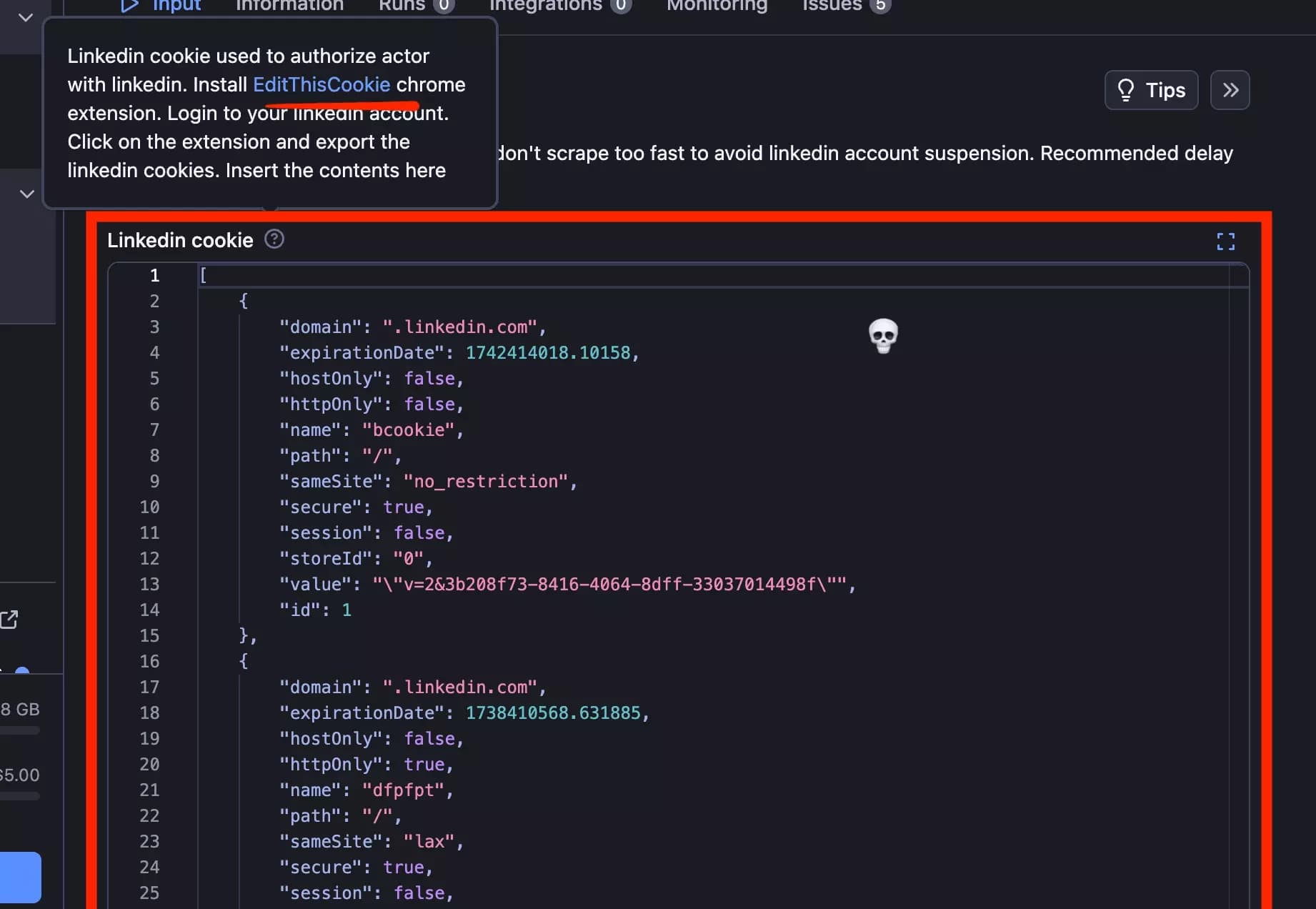Click the play icon next to the Input tab
Screen dimensions: 1316x909
(x=129, y=6)
